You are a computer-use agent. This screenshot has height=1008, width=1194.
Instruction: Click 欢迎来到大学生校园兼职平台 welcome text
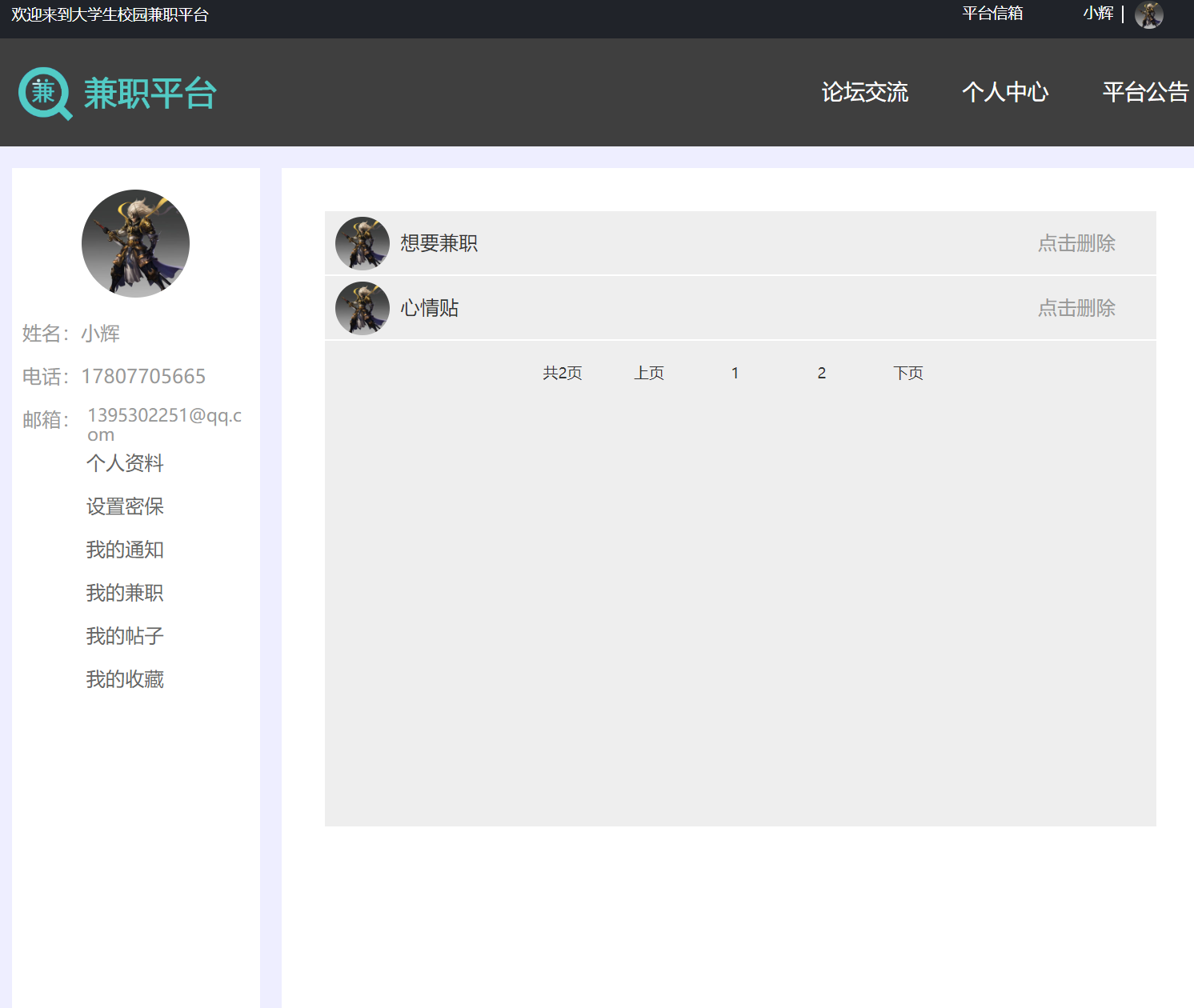tap(110, 14)
